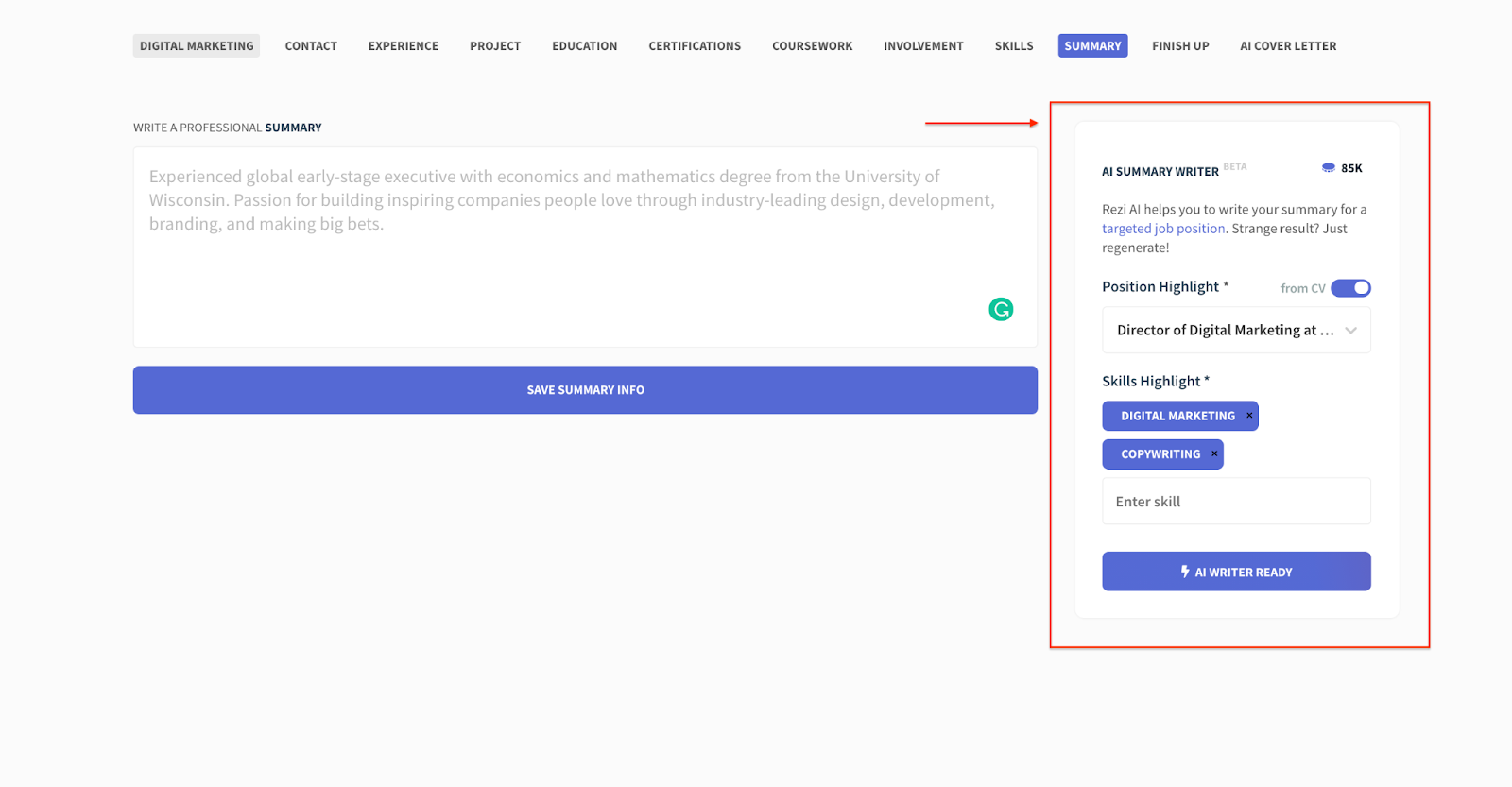Open the AI Cover Letter tab
Screen dimensions: 1512x787
click(1288, 45)
